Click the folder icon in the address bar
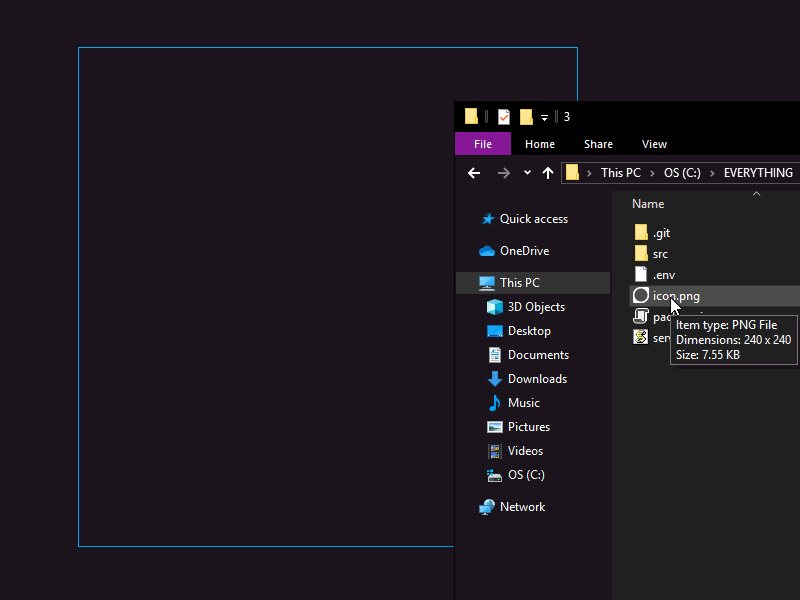800x600 pixels. pyautogui.click(x=572, y=172)
